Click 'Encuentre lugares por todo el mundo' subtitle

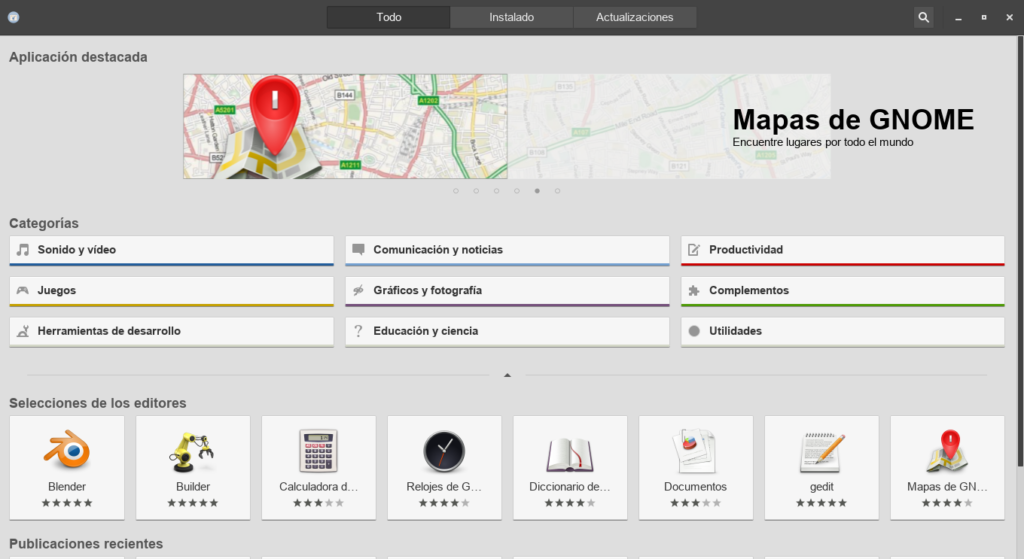pos(823,142)
